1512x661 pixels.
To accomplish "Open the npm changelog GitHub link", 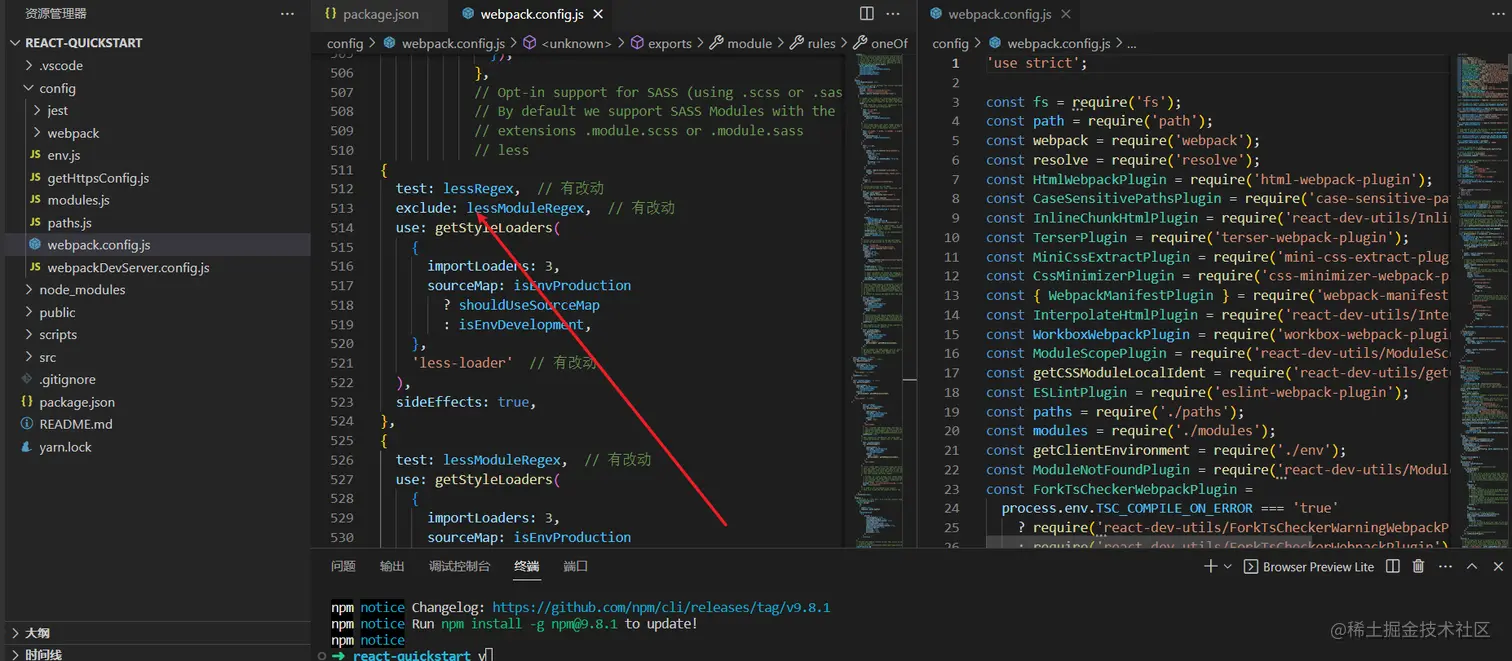I will point(661,607).
